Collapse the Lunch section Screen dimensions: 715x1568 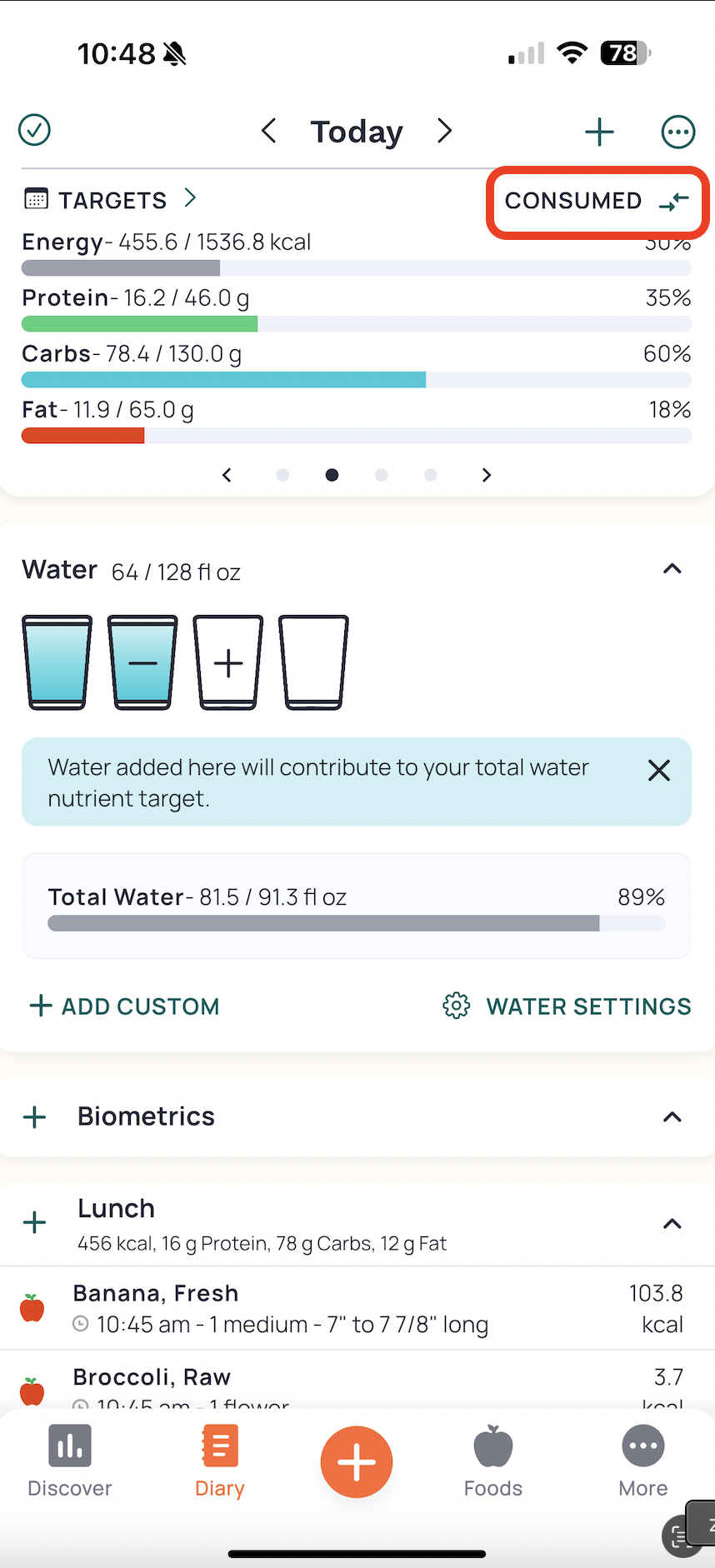672,1224
